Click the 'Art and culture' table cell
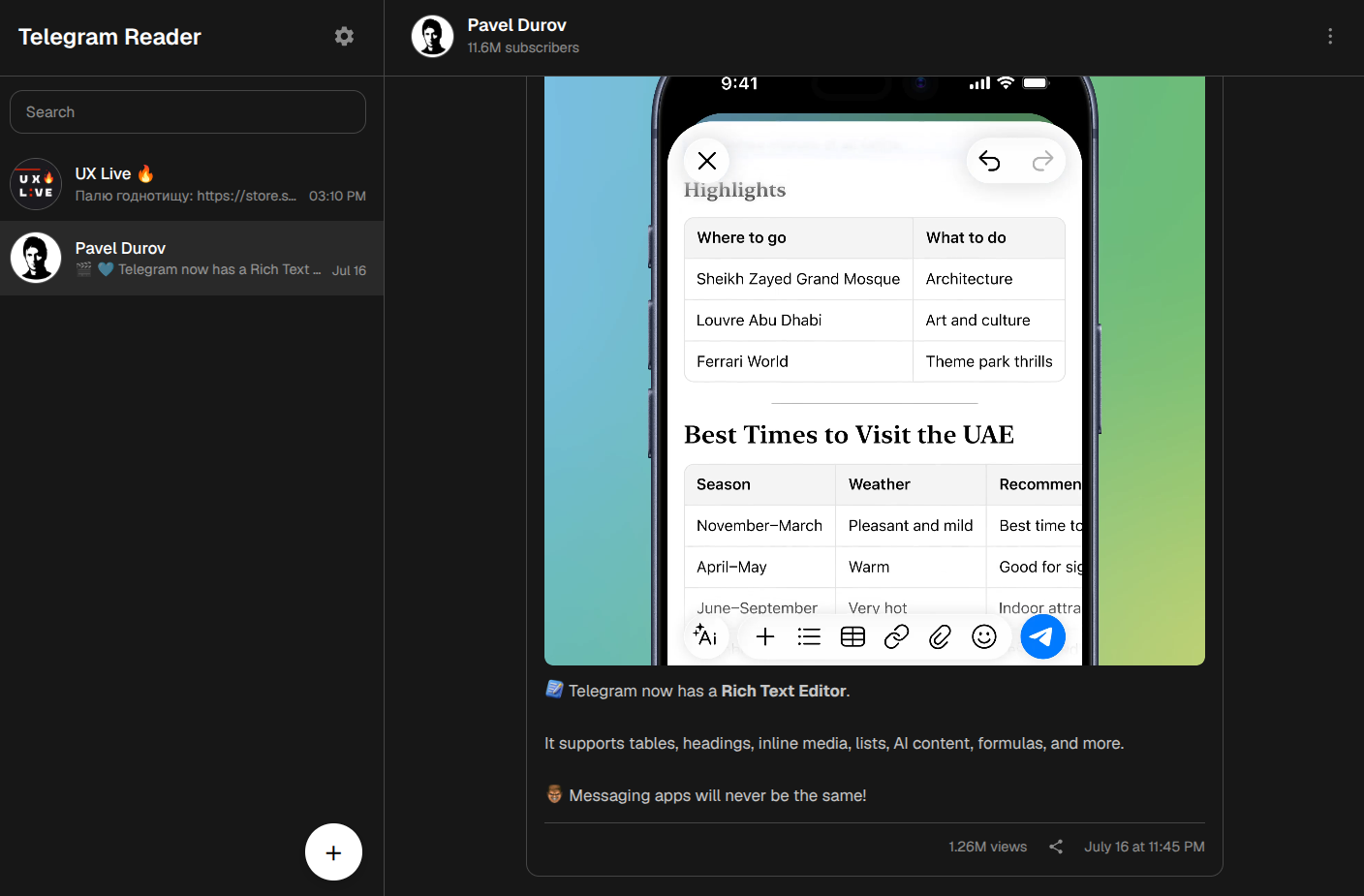1364x896 pixels. click(x=989, y=321)
